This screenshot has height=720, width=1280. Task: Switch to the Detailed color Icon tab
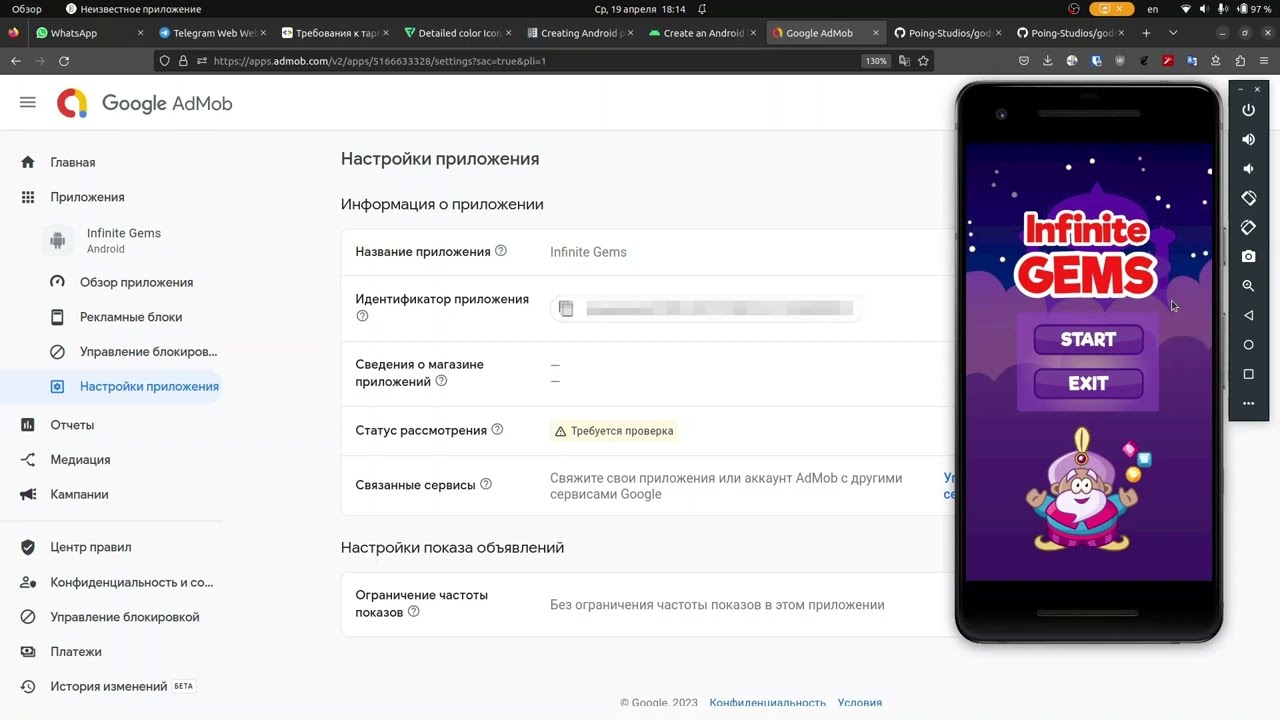(x=457, y=33)
